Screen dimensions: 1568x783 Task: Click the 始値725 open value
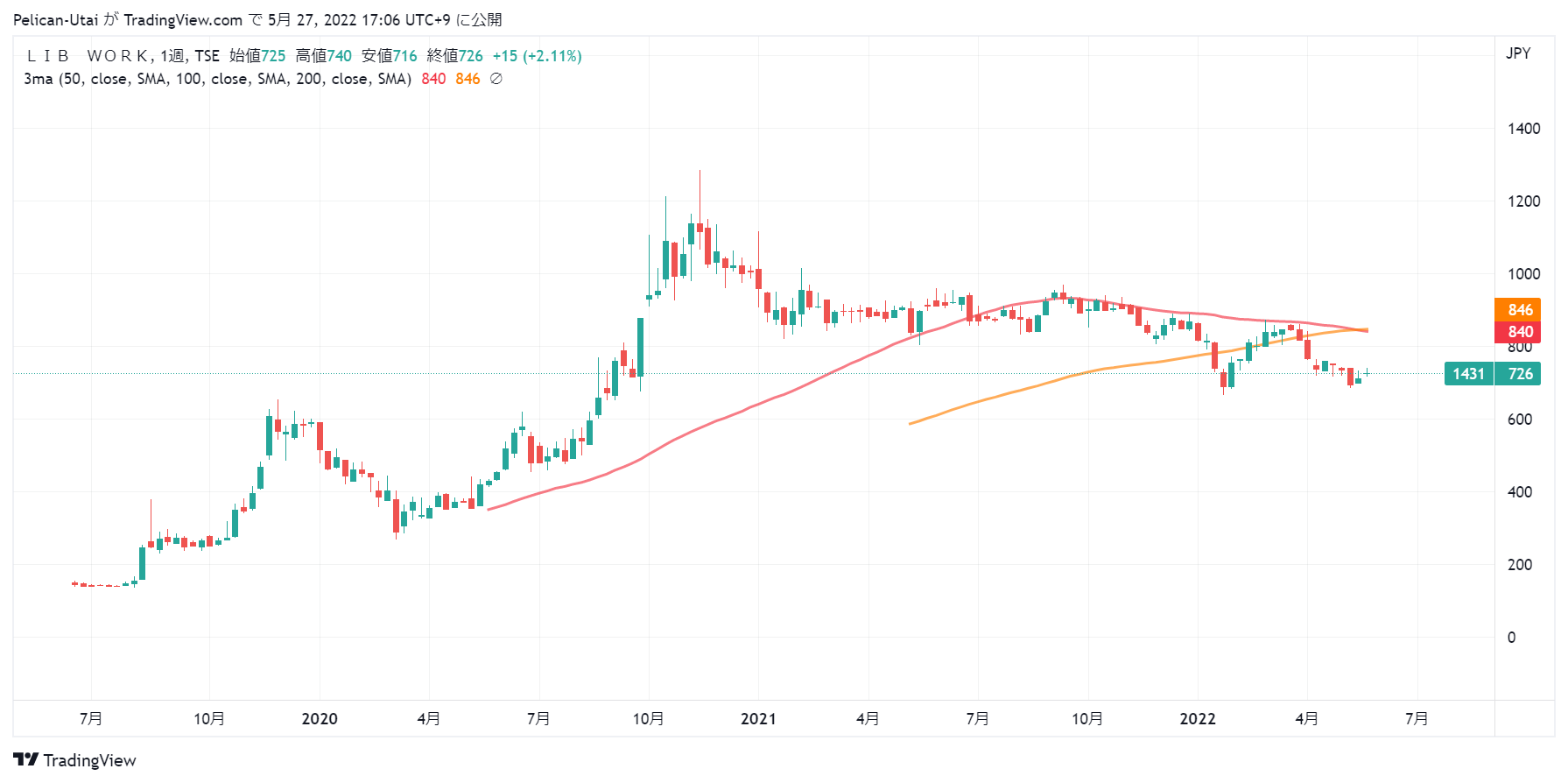tap(257, 56)
